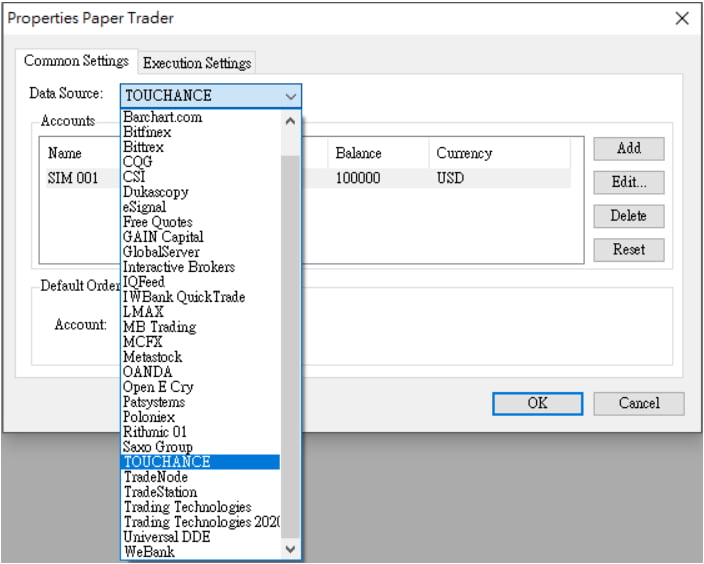
Task: Choose GAIN Capital from the list
Action: point(201,237)
